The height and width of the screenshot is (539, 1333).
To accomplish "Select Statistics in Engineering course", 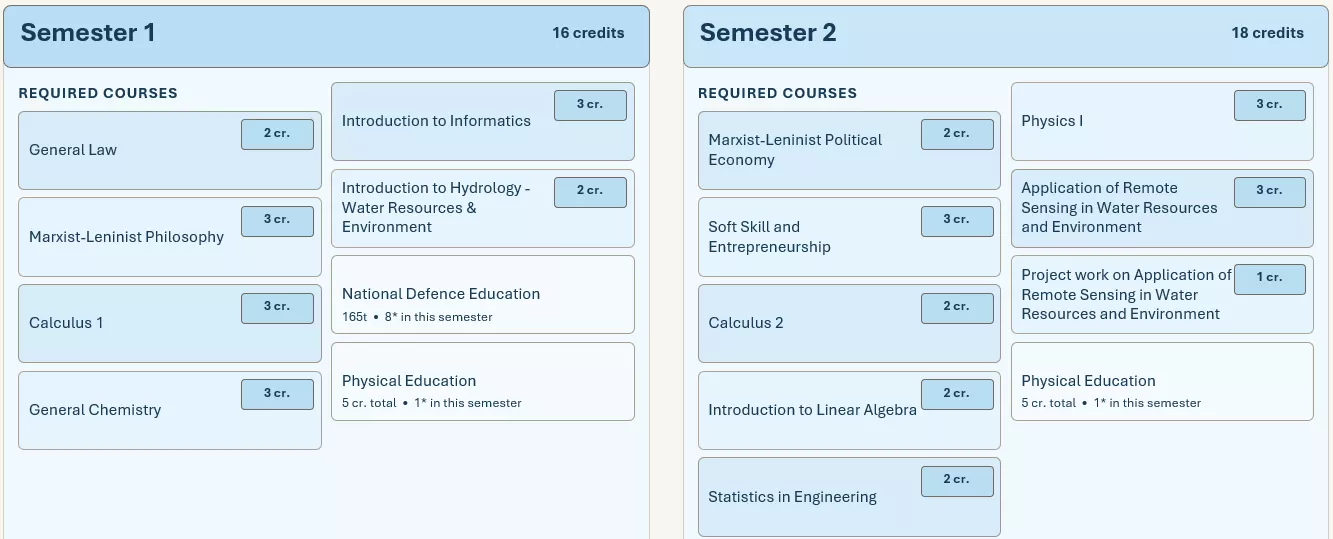I will pyautogui.click(x=849, y=497).
